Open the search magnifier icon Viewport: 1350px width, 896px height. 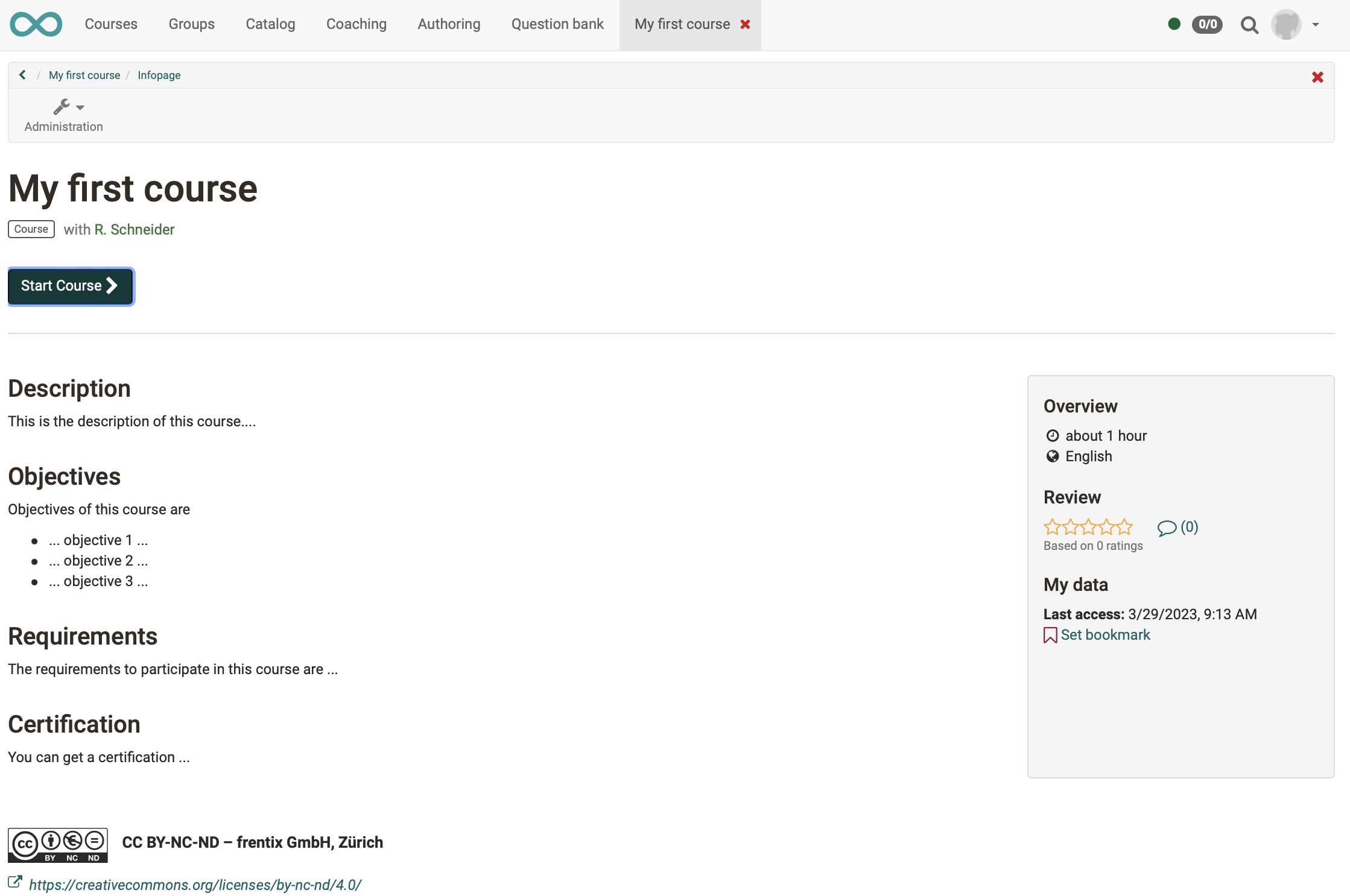point(1249,25)
